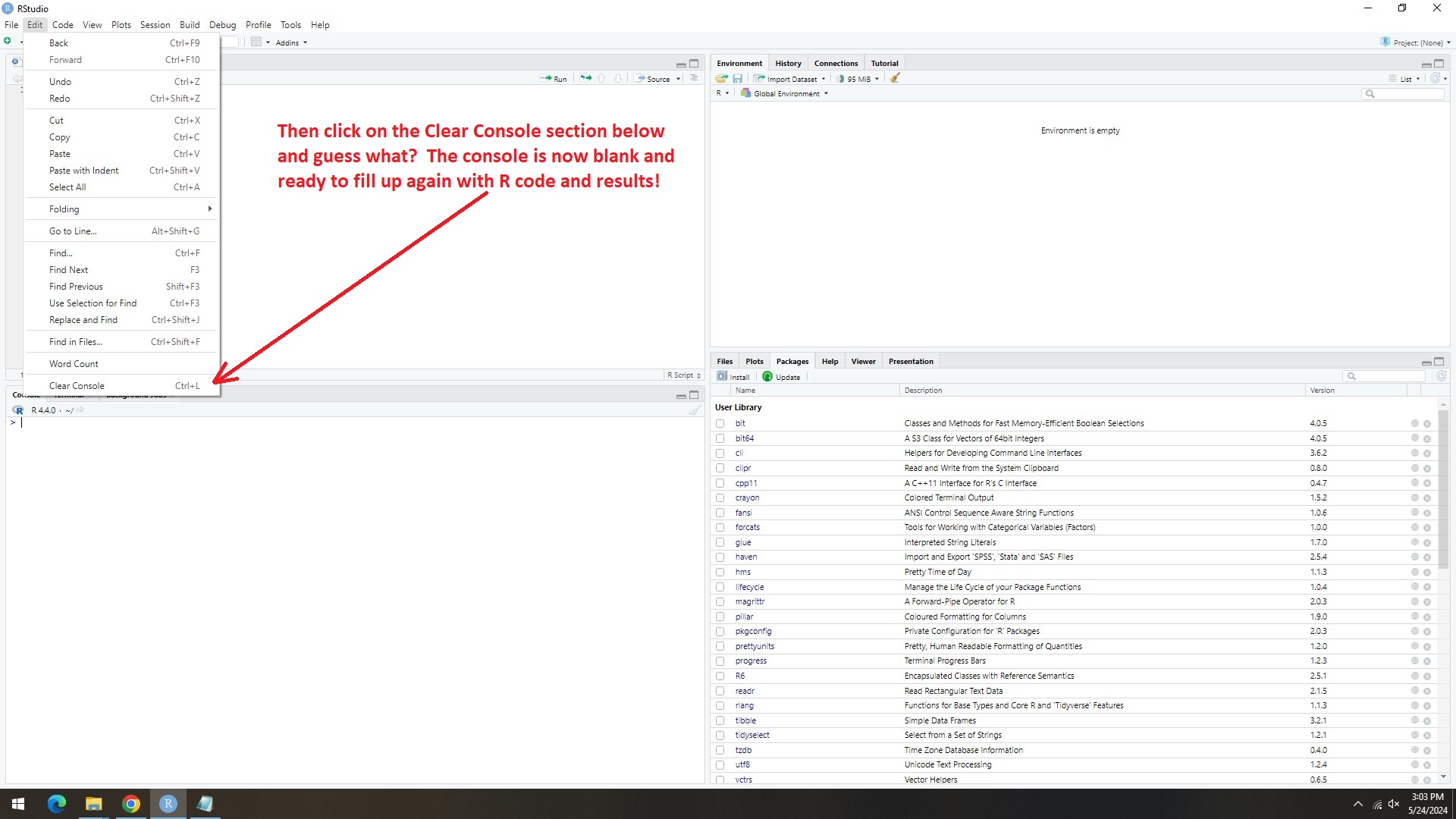
Task: Click the Run button in source editor
Action: point(554,79)
